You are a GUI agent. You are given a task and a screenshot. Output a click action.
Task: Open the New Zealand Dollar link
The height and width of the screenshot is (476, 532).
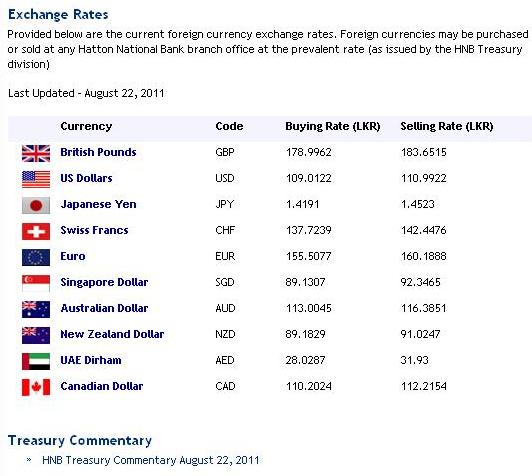tap(112, 334)
